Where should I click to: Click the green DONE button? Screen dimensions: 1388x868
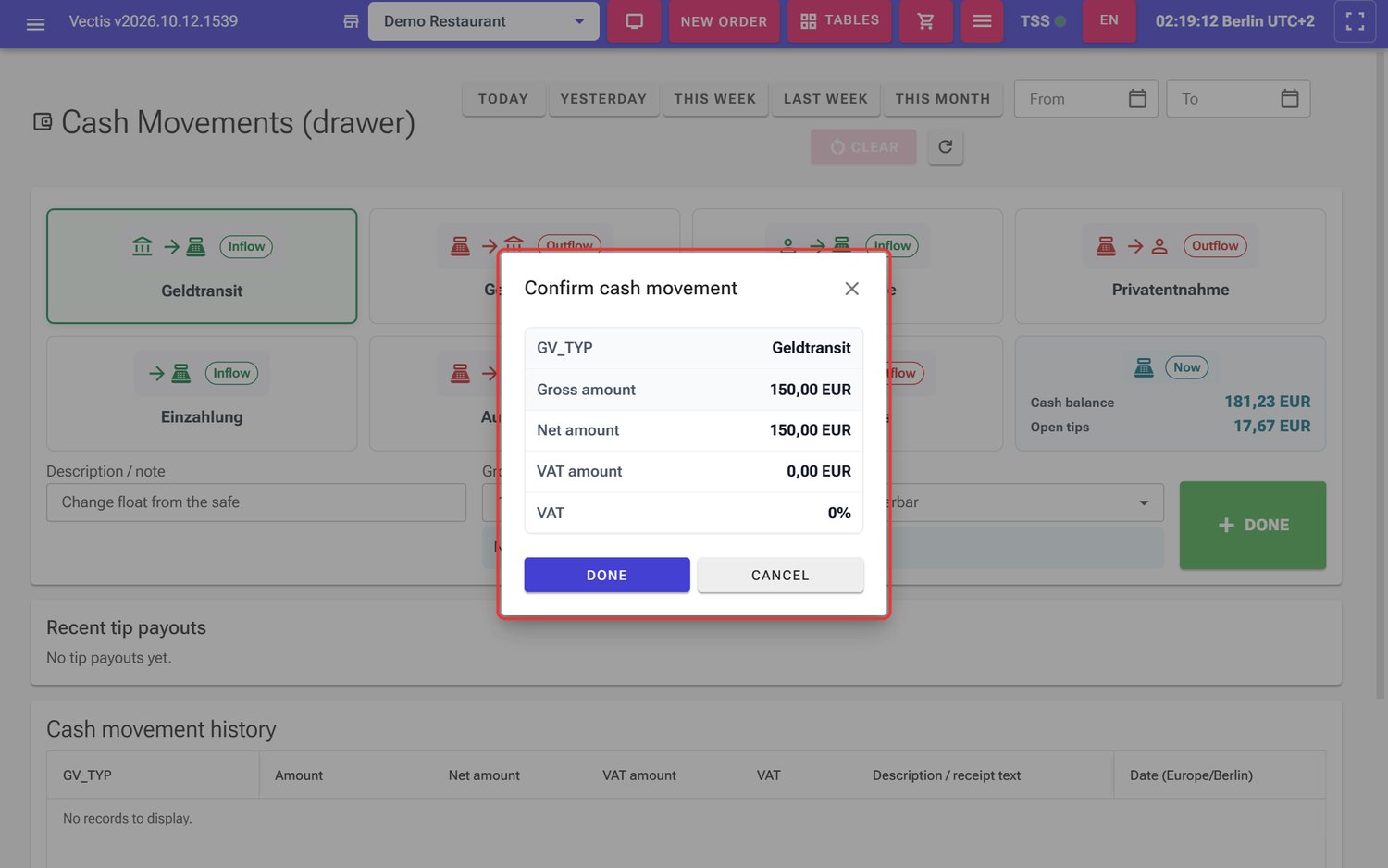(1252, 525)
